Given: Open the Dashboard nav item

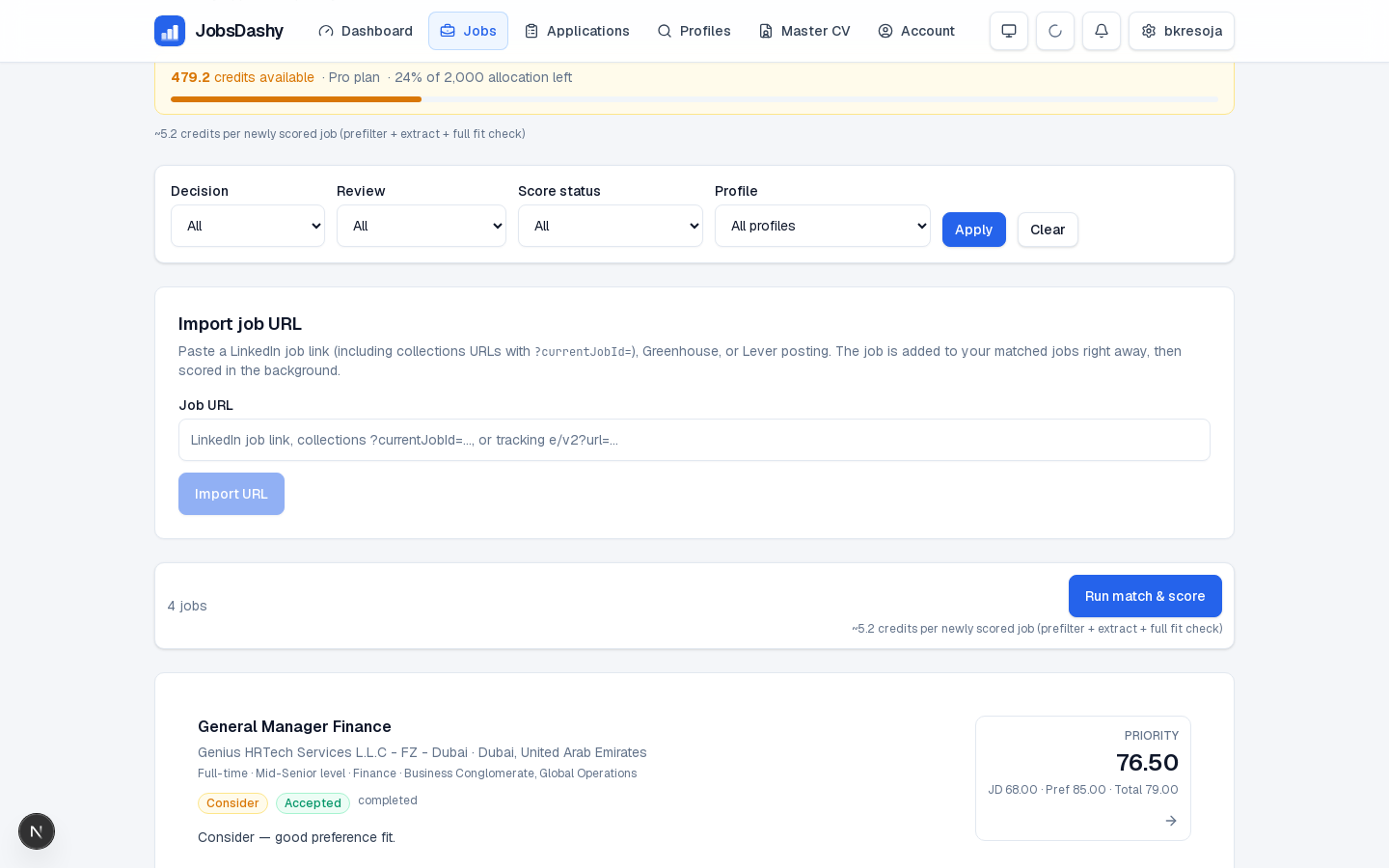Looking at the screenshot, I should tap(366, 31).
